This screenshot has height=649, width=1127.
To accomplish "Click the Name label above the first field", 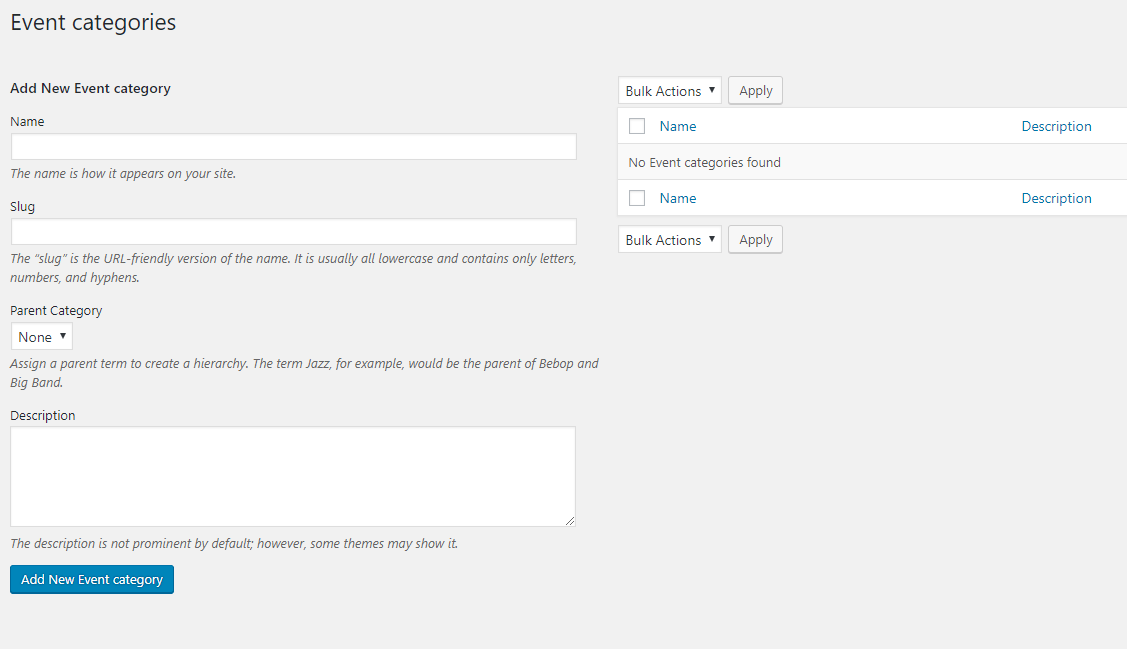I will click(27, 121).
